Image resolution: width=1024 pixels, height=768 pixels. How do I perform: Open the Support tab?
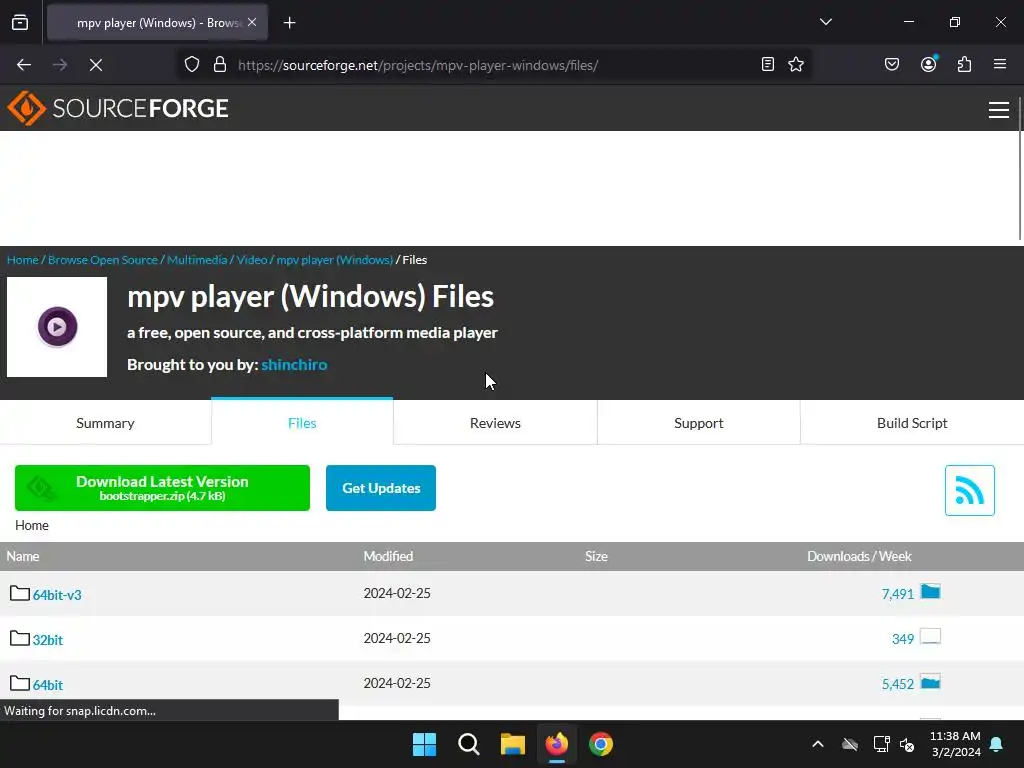pyautogui.click(x=698, y=423)
